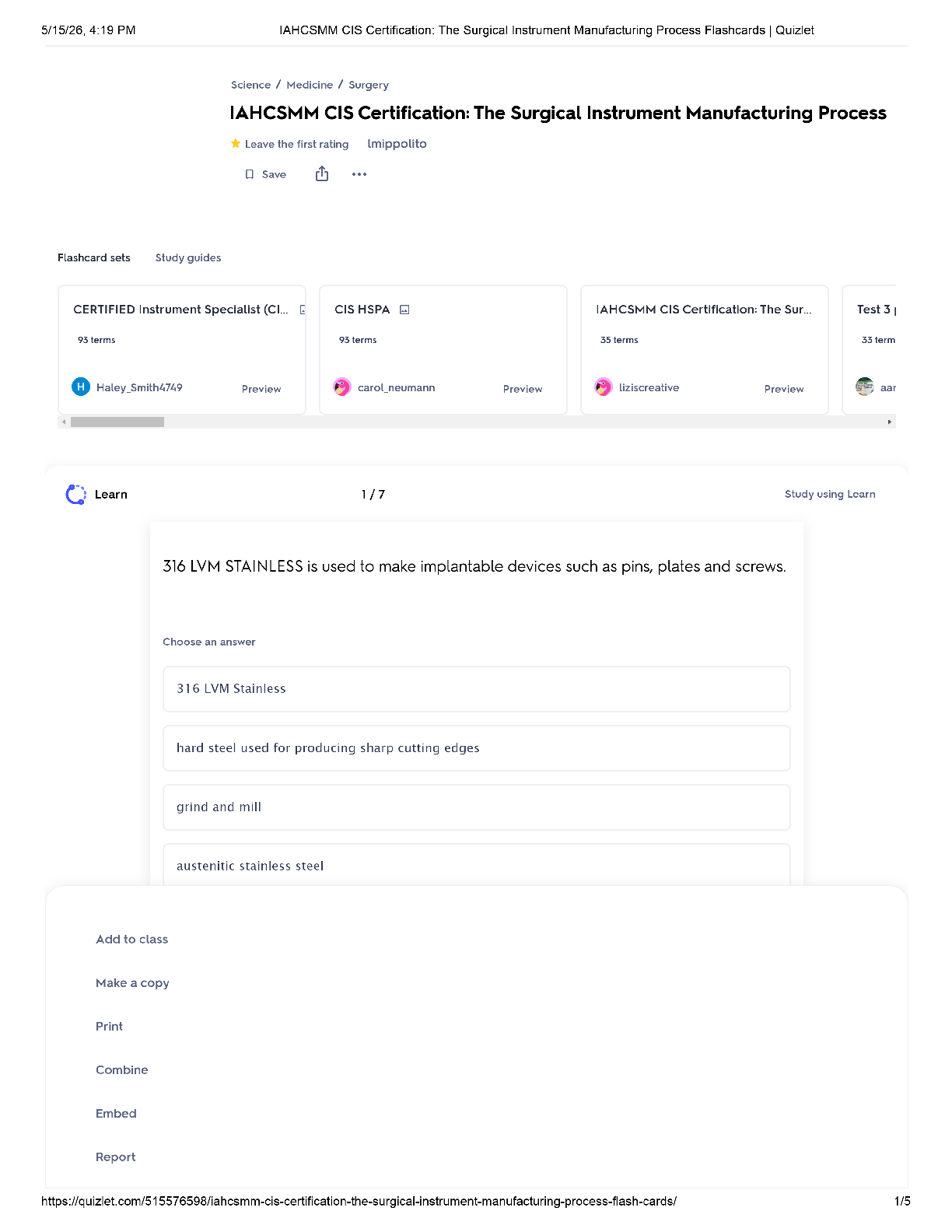Click carol_neumann avatar icon
The image size is (952, 1232).
[x=342, y=387]
